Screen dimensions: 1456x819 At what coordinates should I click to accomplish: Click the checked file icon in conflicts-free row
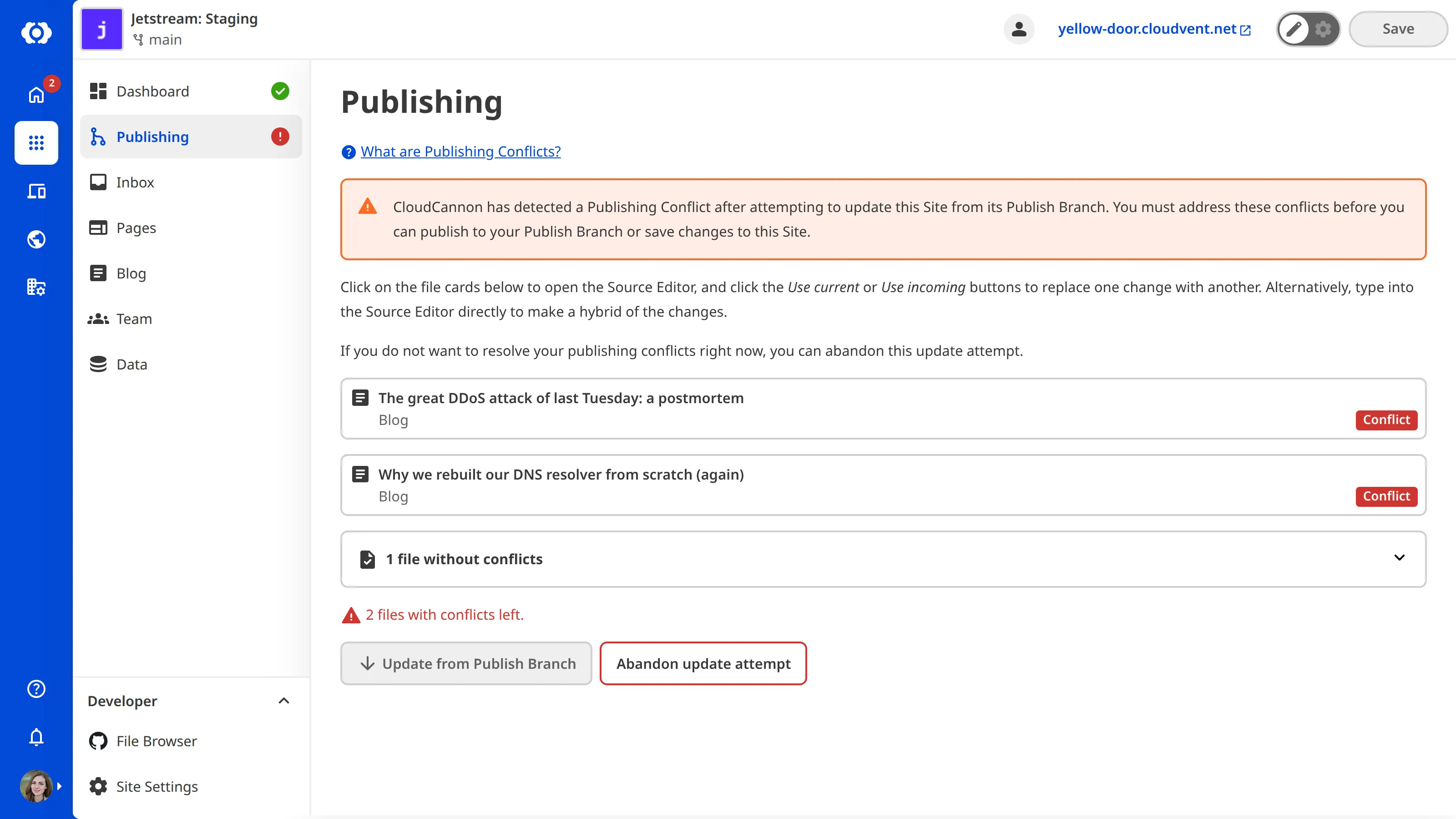(x=367, y=559)
